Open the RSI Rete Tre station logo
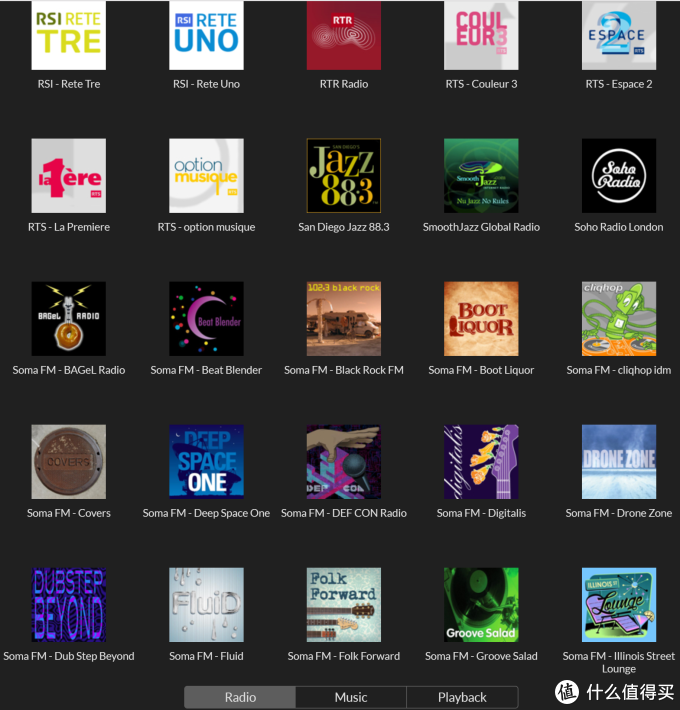 click(69, 35)
